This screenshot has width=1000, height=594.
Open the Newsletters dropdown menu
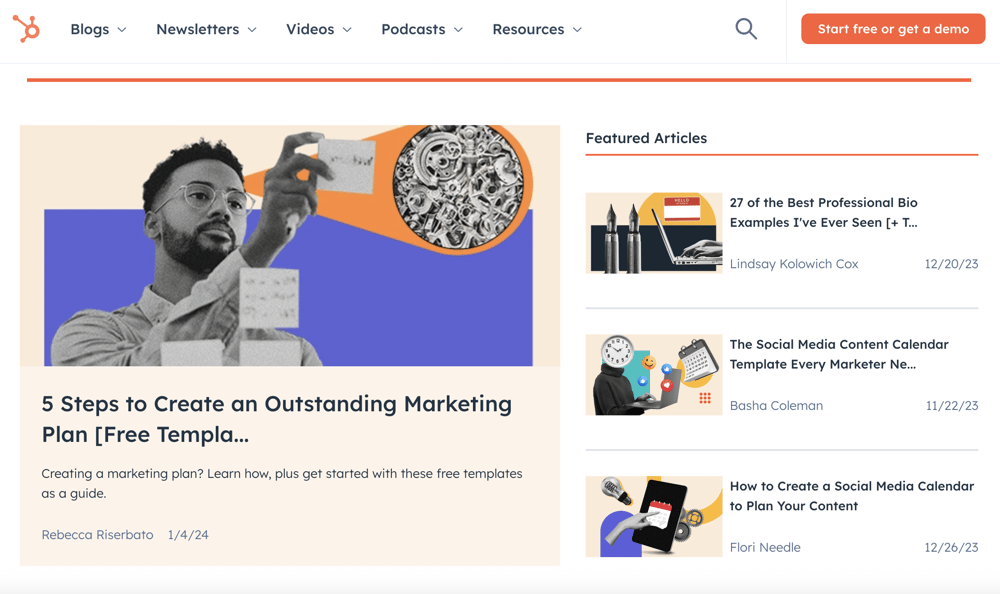coord(205,29)
